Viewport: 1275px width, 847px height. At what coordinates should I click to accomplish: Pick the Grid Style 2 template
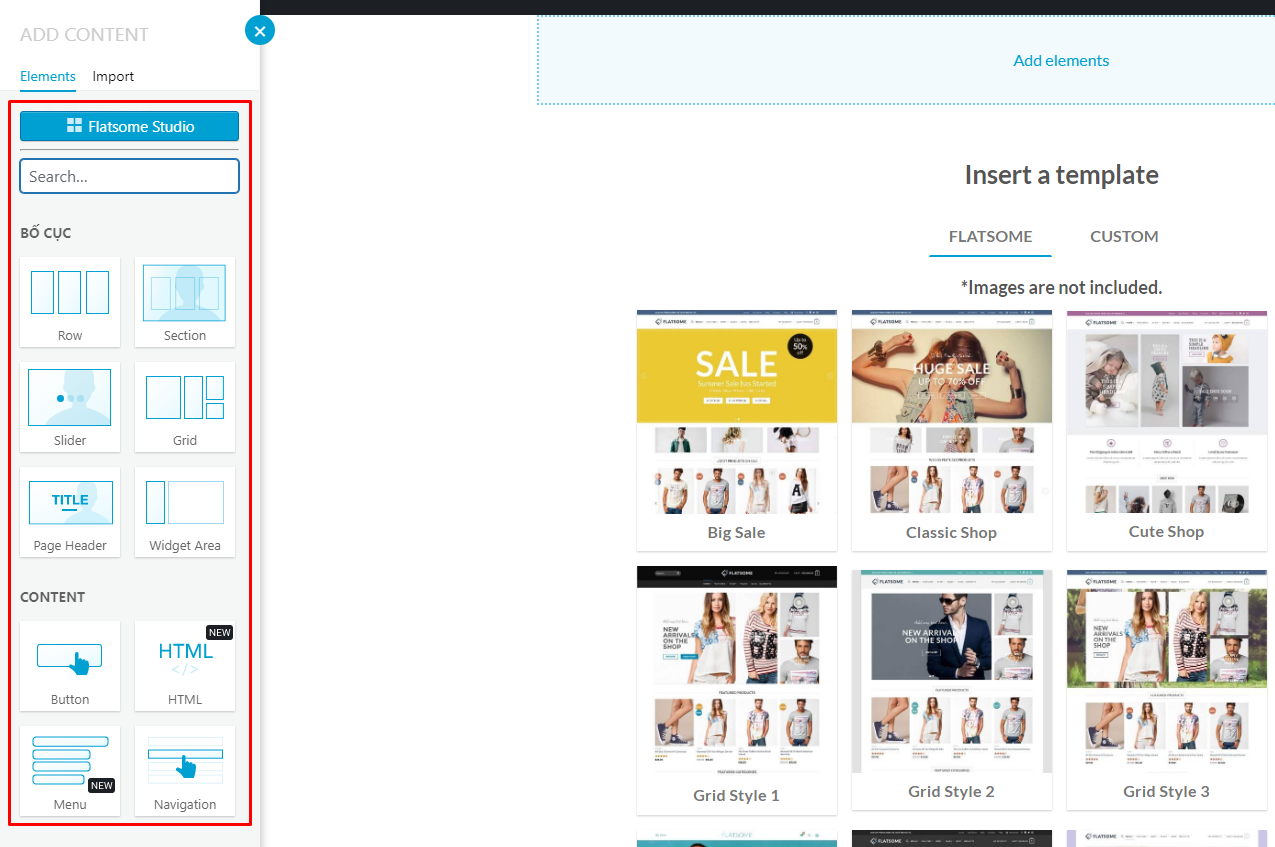tap(952, 690)
